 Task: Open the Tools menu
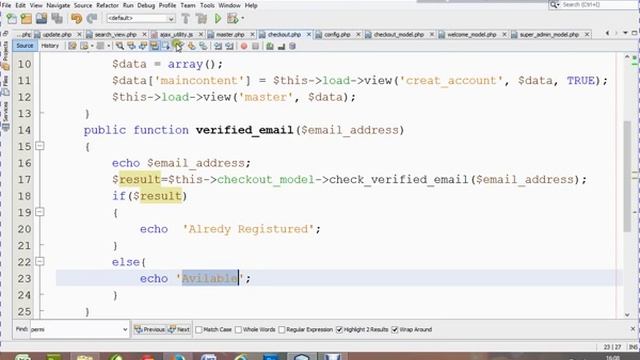[x=207, y=5]
